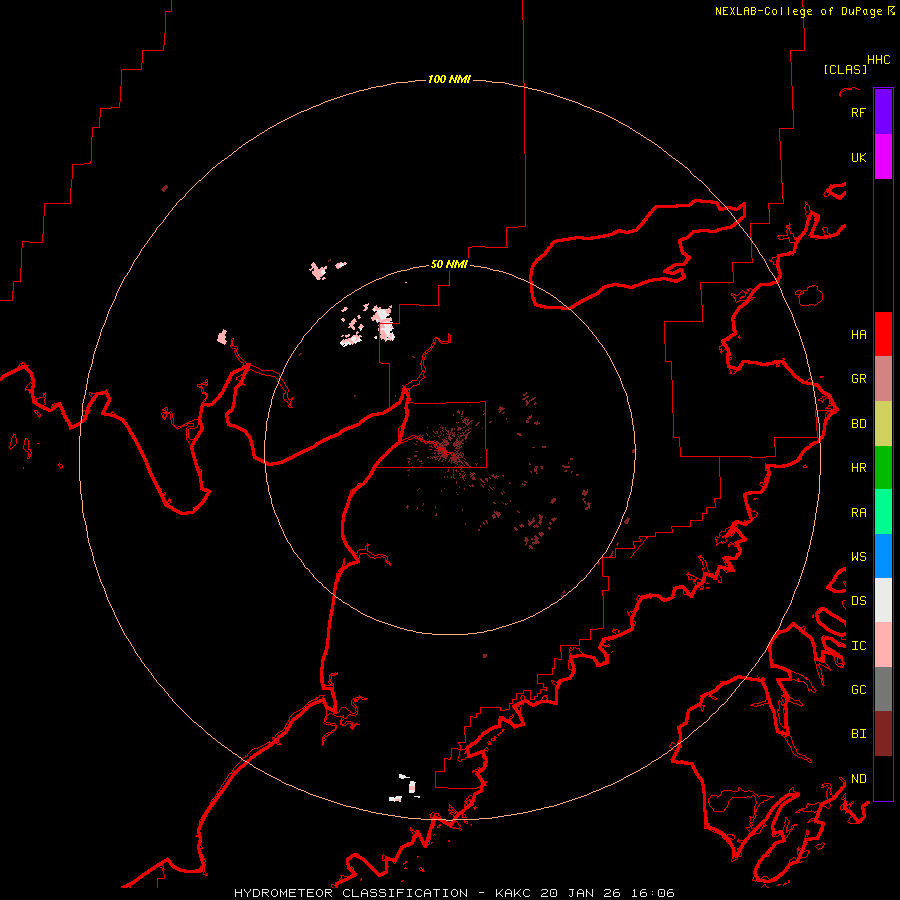900x900 pixels.
Task: Click the RA legend label
Action: (858, 512)
